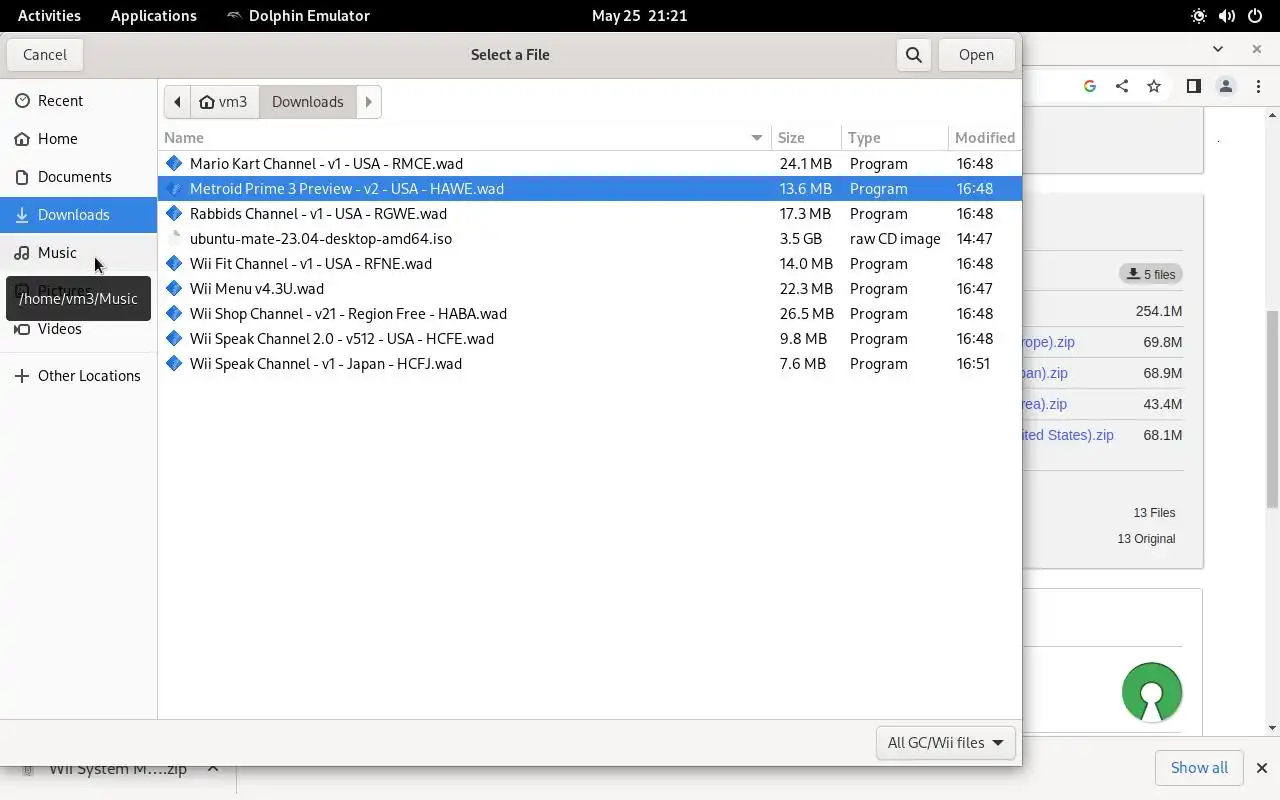Toggle the browser side panel icon

click(1193, 86)
